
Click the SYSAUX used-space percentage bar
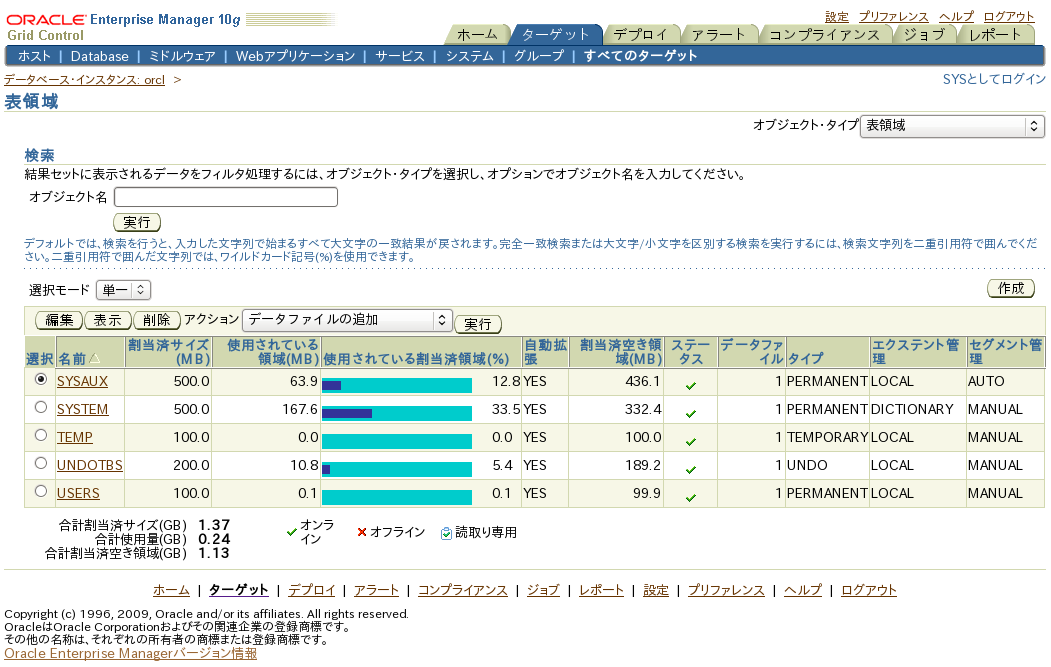[x=397, y=385]
